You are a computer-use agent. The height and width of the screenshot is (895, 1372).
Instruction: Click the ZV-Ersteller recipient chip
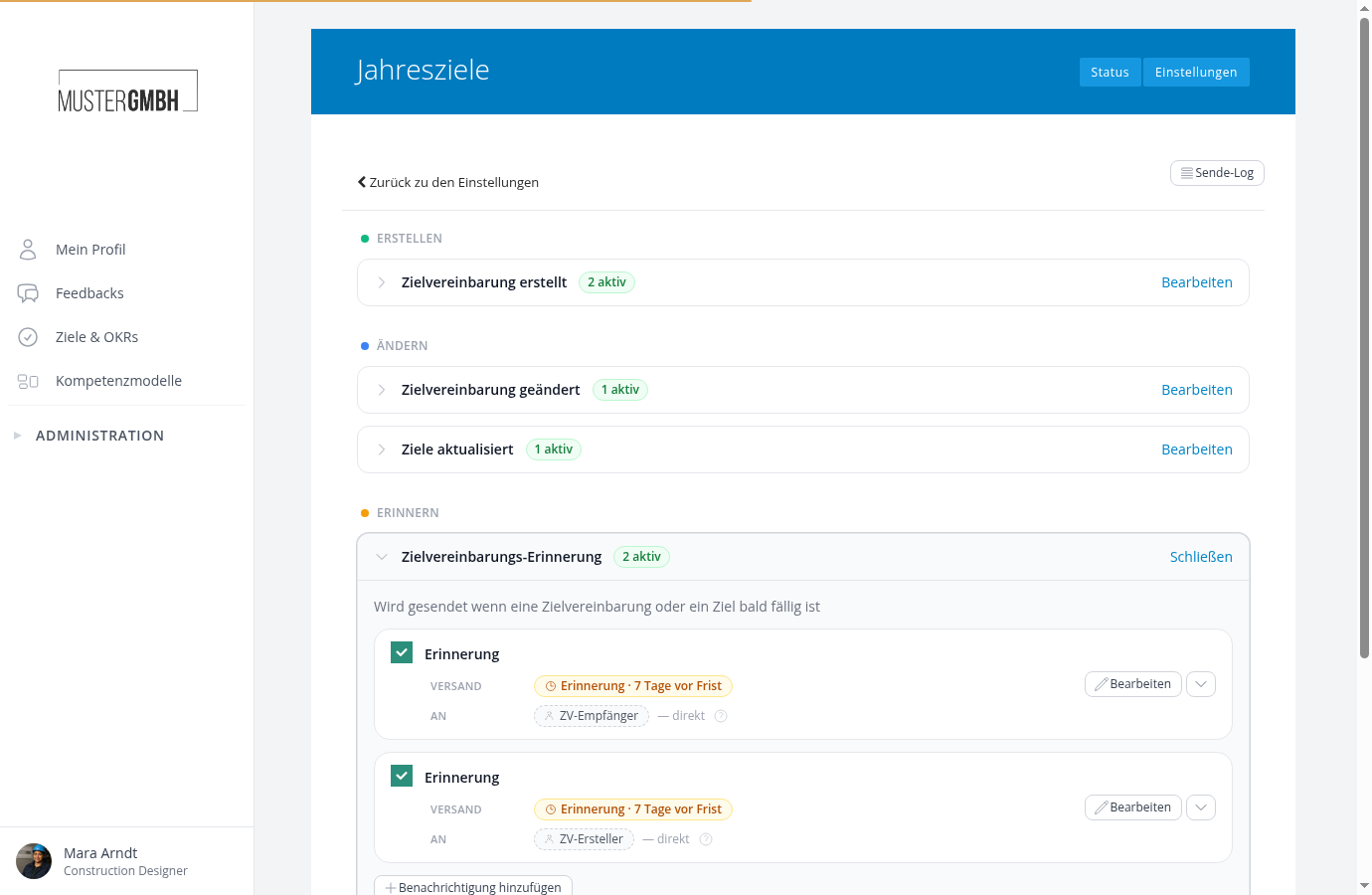[x=584, y=839]
